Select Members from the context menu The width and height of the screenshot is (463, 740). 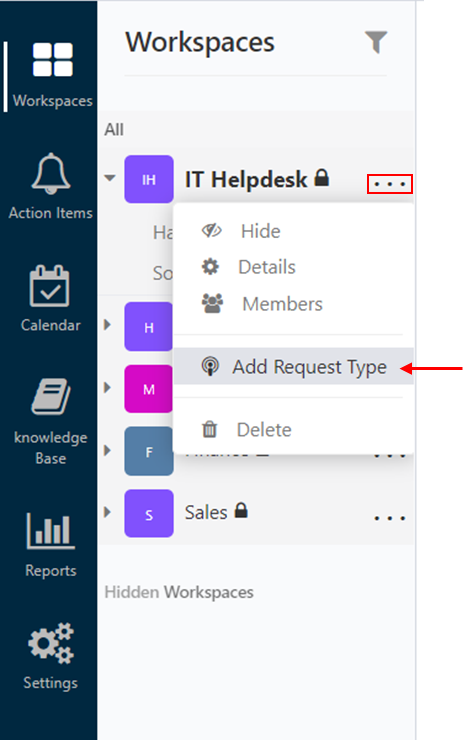click(282, 304)
